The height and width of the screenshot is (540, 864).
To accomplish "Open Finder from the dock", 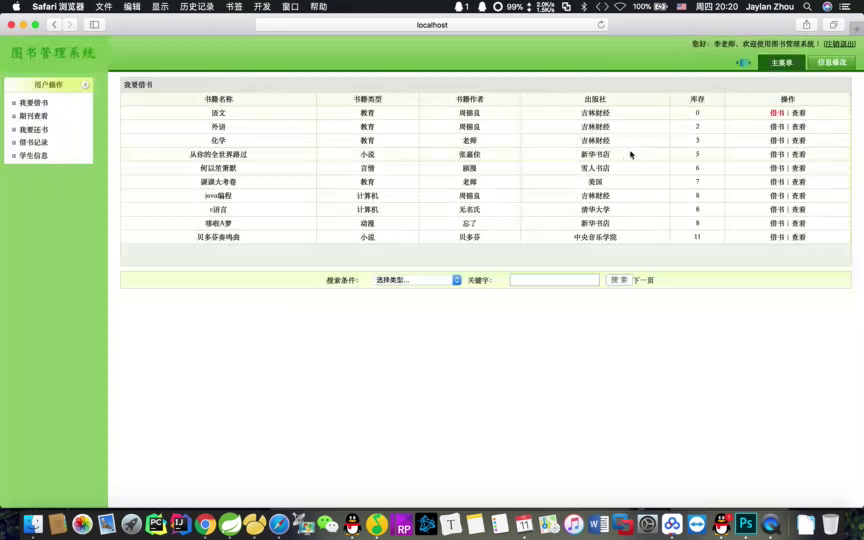I will [33, 524].
